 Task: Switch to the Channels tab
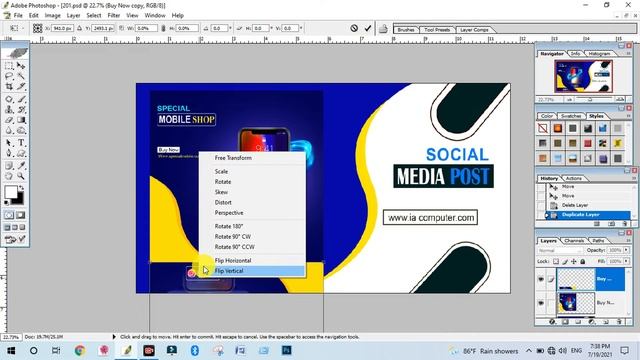[x=573, y=241]
